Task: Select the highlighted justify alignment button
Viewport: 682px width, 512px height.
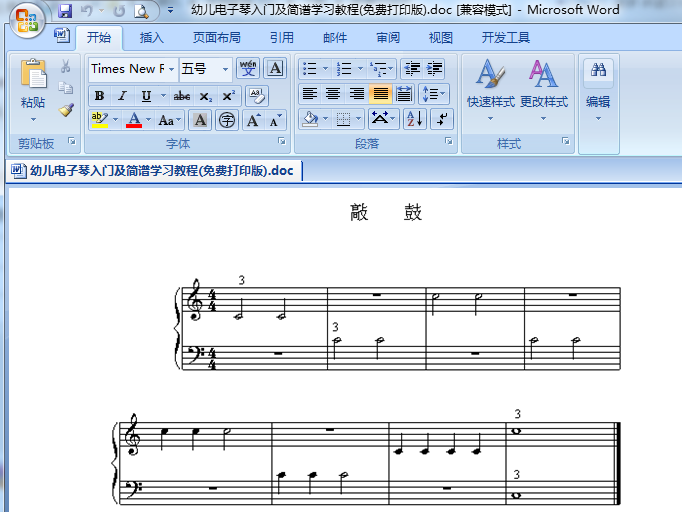Action: point(381,94)
